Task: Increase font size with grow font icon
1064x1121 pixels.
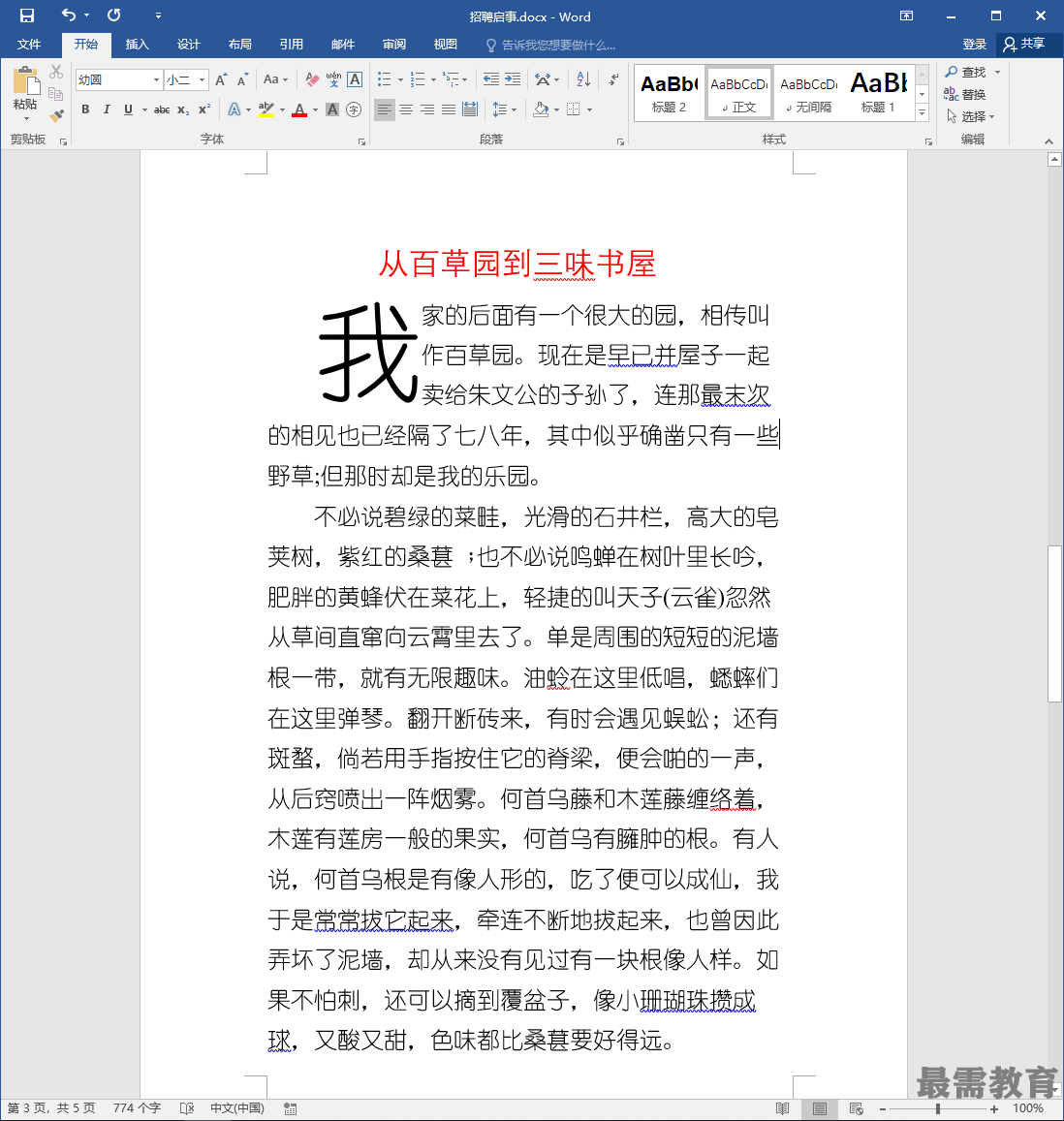Action: (222, 79)
